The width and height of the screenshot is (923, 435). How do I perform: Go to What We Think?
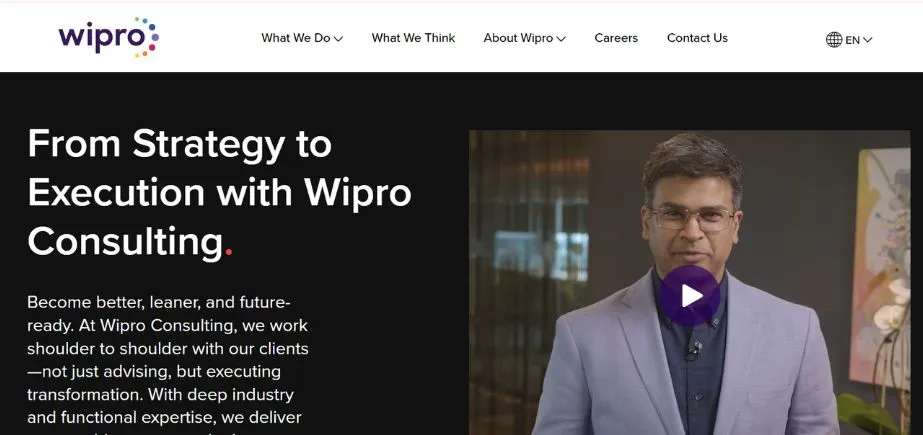click(413, 38)
